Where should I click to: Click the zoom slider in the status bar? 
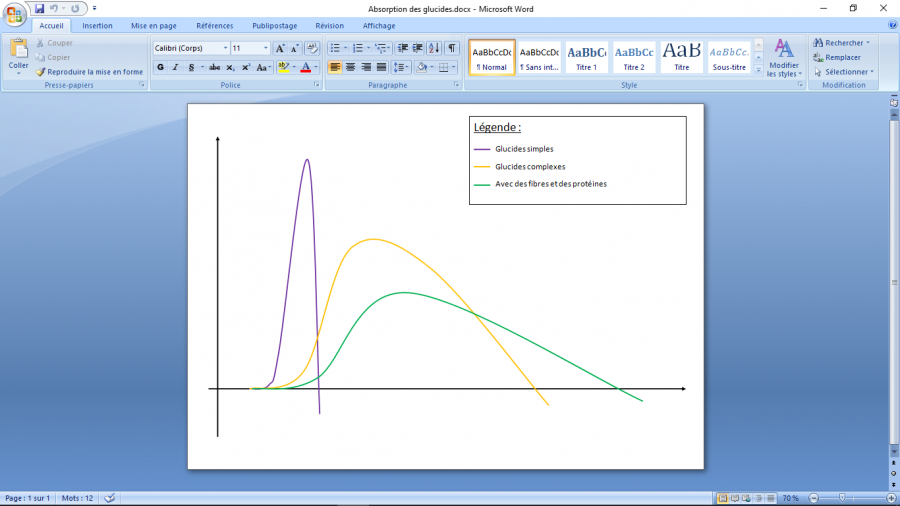tap(842, 498)
